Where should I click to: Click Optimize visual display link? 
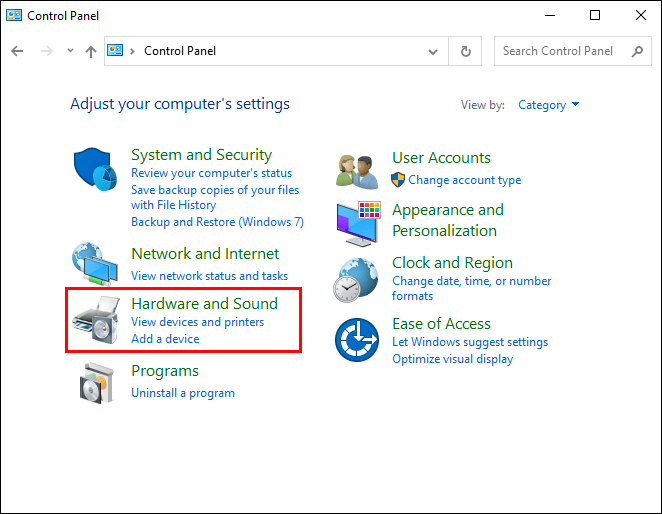point(452,358)
